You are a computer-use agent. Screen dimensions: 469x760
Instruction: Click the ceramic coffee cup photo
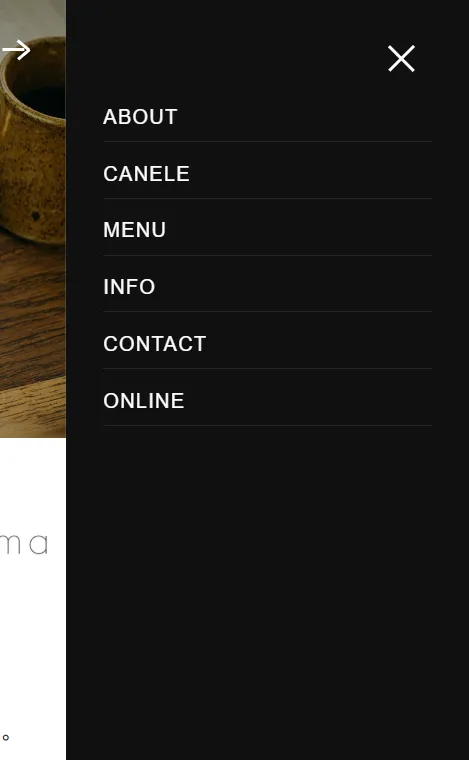(x=32, y=141)
